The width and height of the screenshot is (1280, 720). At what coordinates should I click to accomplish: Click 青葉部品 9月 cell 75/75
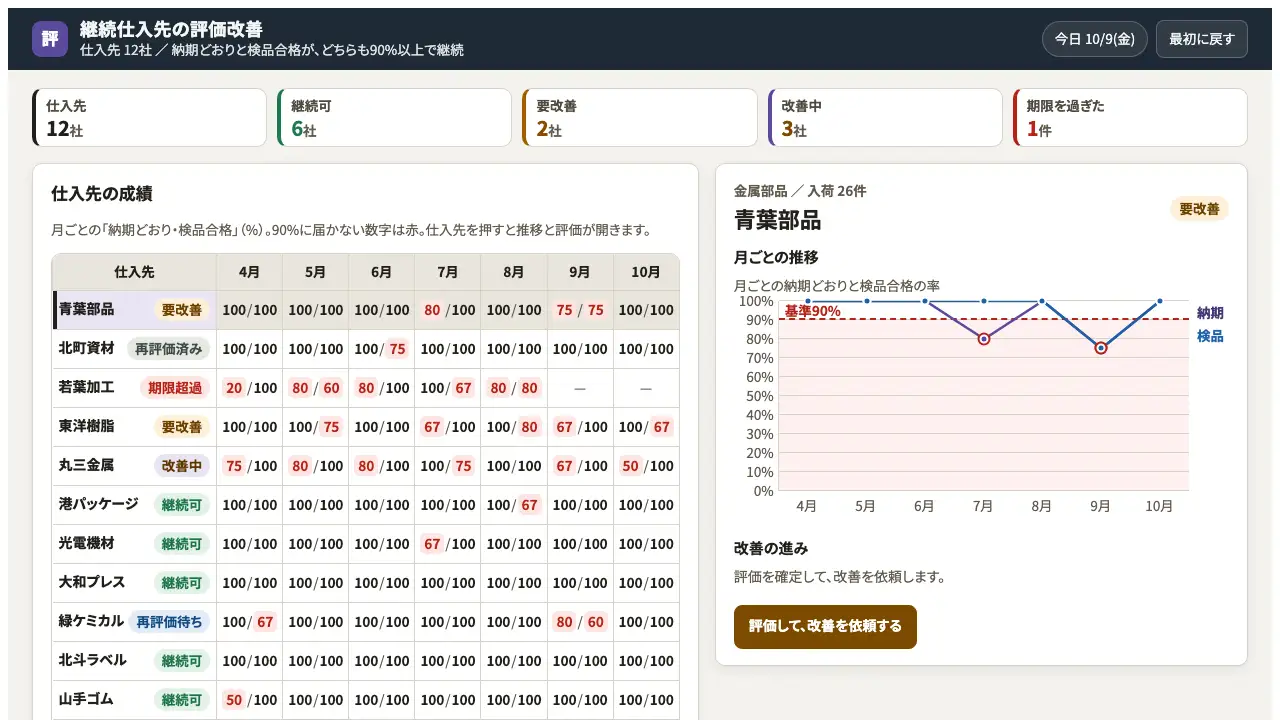(x=581, y=310)
